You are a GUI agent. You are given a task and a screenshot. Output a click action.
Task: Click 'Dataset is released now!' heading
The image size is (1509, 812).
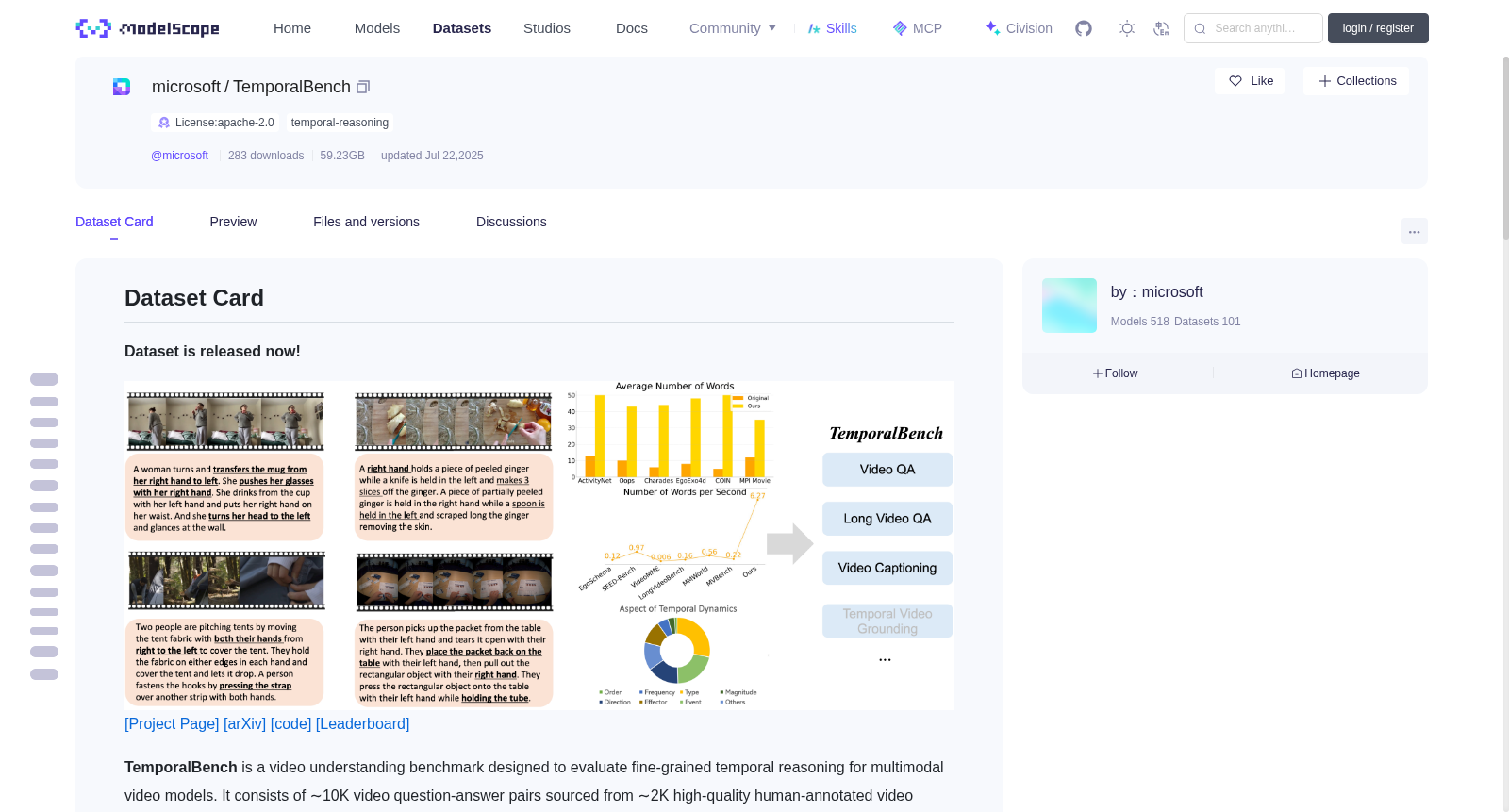point(212,351)
